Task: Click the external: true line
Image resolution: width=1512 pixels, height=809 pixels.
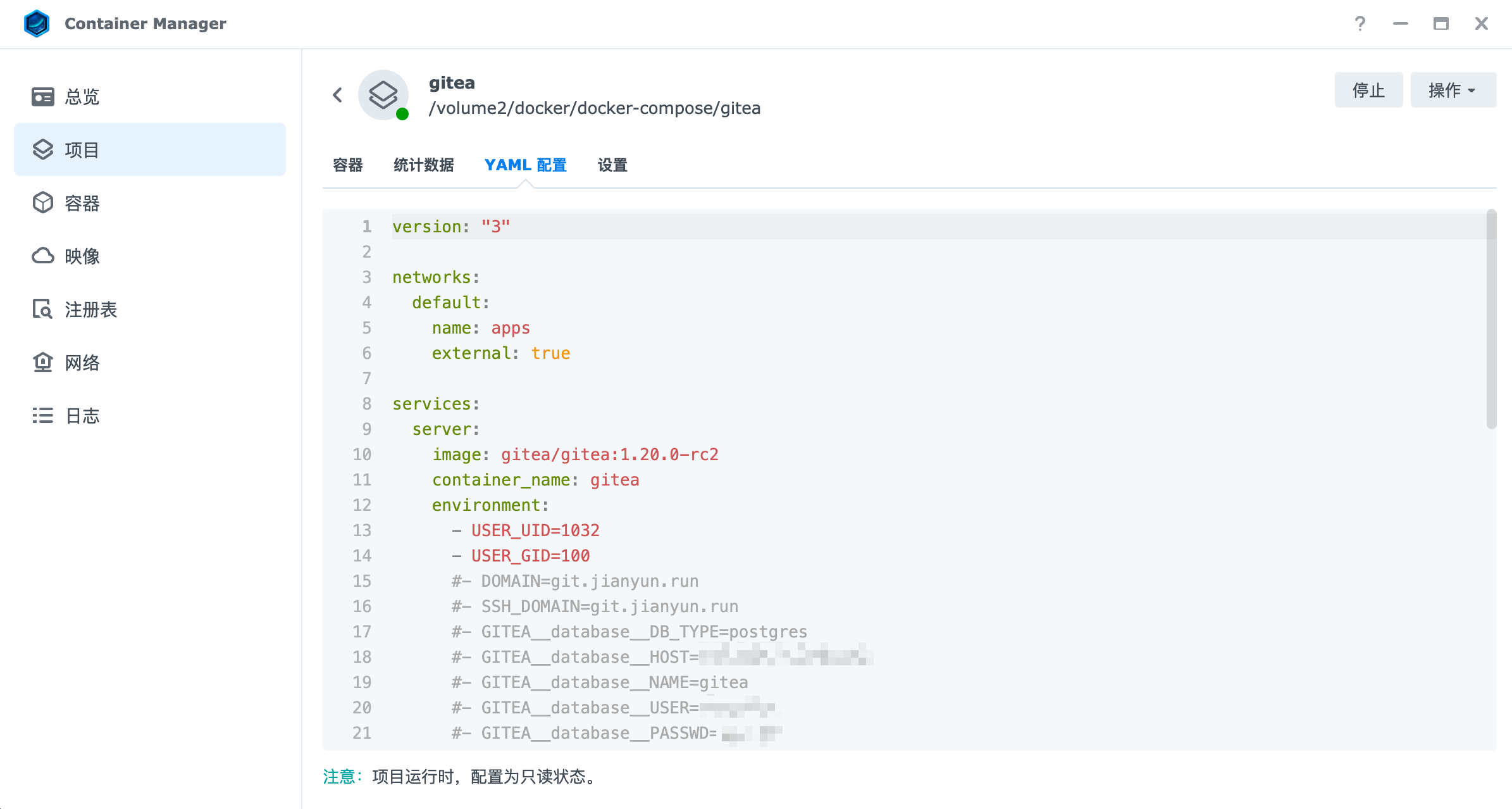Action: [501, 353]
